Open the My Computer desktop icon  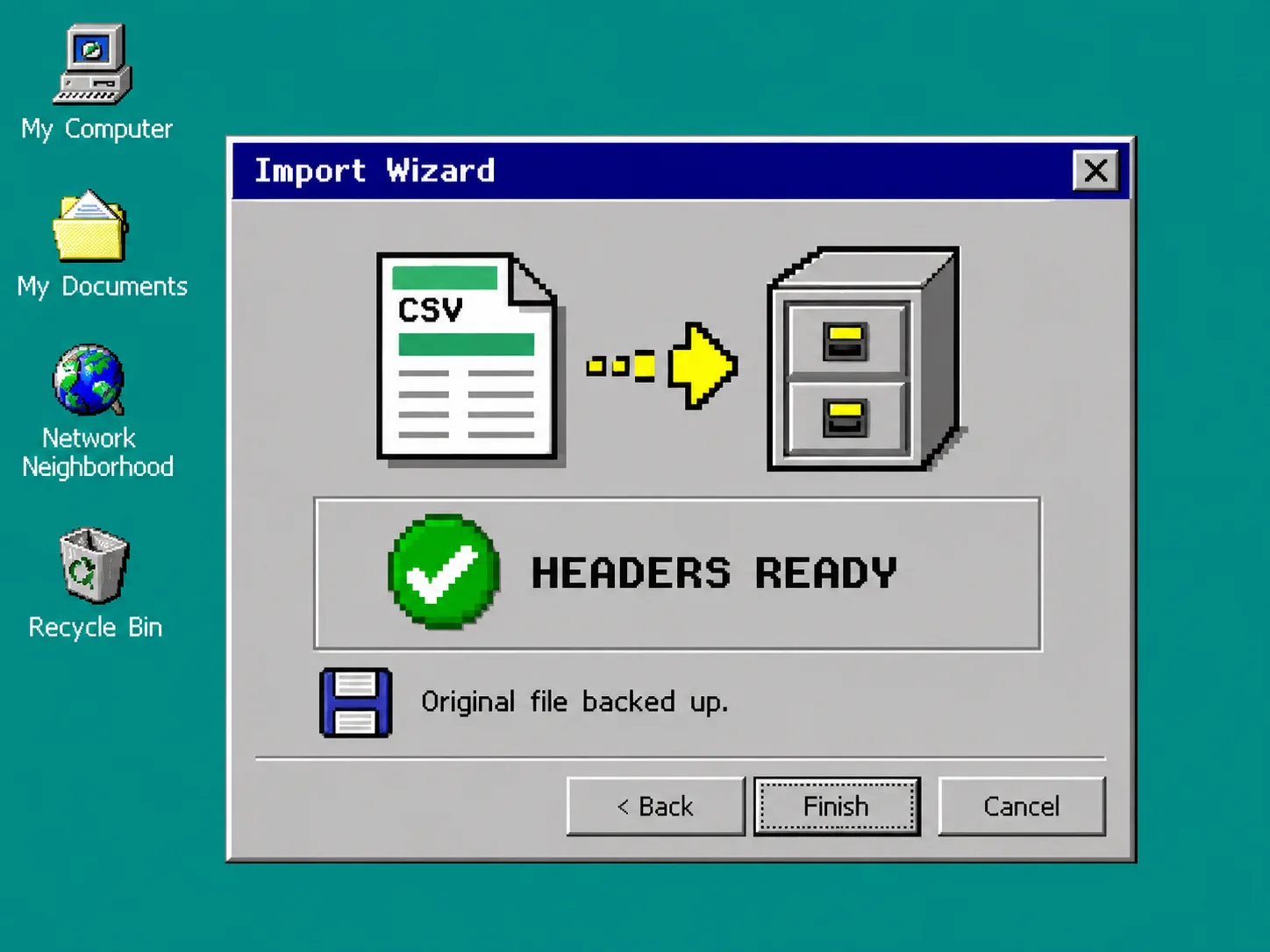click(x=92, y=64)
